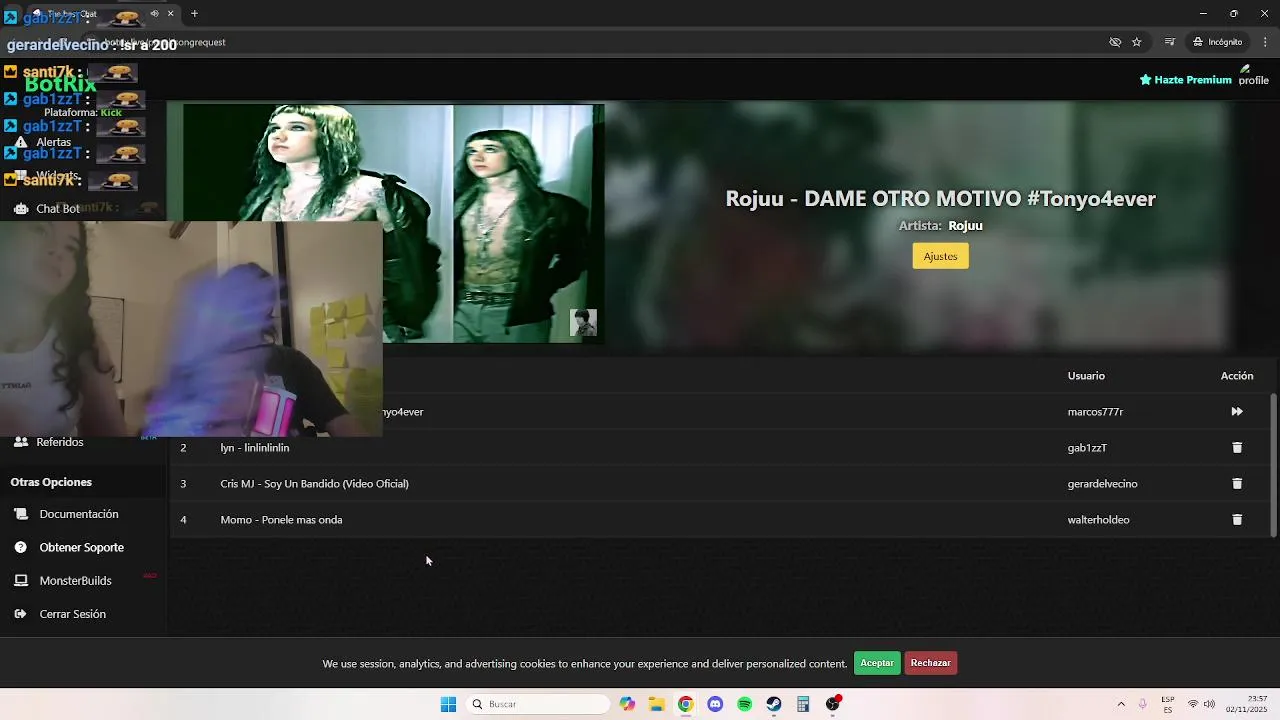
Task: Open Windows Start menu
Action: tap(448, 704)
